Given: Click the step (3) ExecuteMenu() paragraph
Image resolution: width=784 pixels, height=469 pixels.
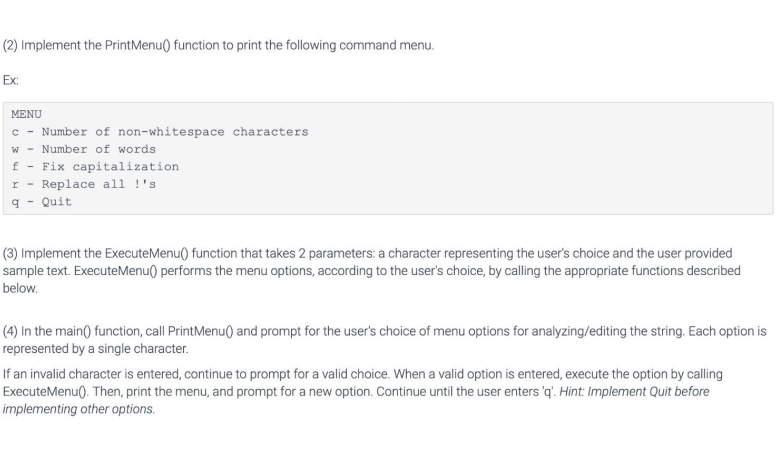Looking at the screenshot, I should coord(372,271).
